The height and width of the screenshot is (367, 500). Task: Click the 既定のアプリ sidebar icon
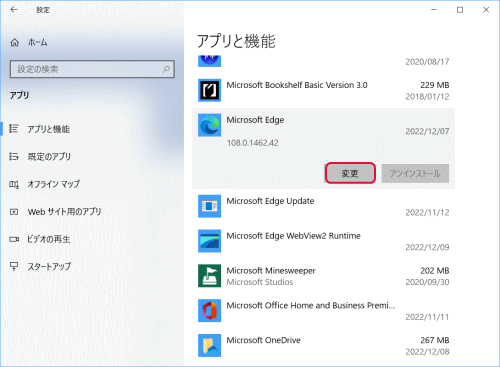coord(14,156)
